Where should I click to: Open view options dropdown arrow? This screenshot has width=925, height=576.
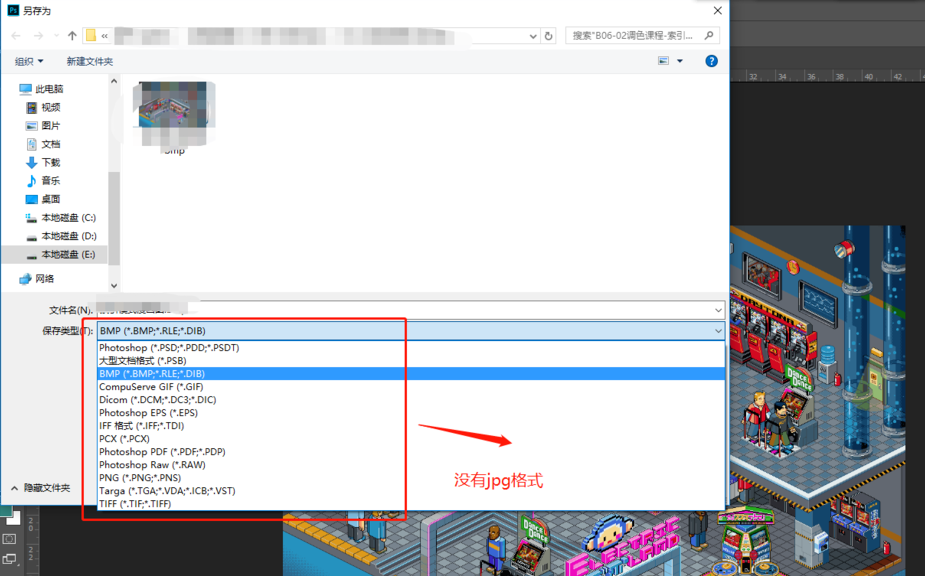(x=680, y=61)
